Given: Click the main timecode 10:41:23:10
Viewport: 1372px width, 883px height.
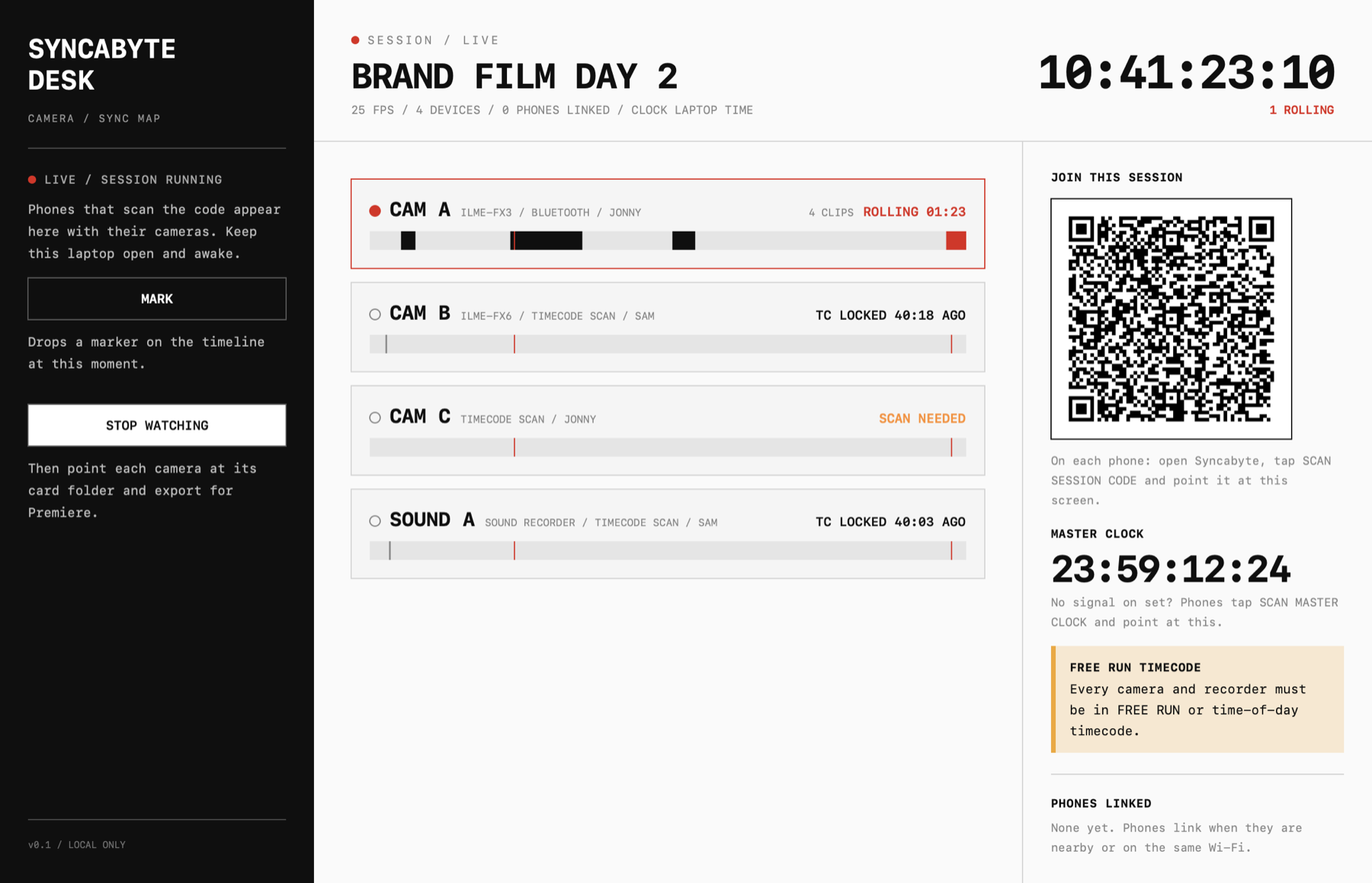Looking at the screenshot, I should (x=1186, y=73).
